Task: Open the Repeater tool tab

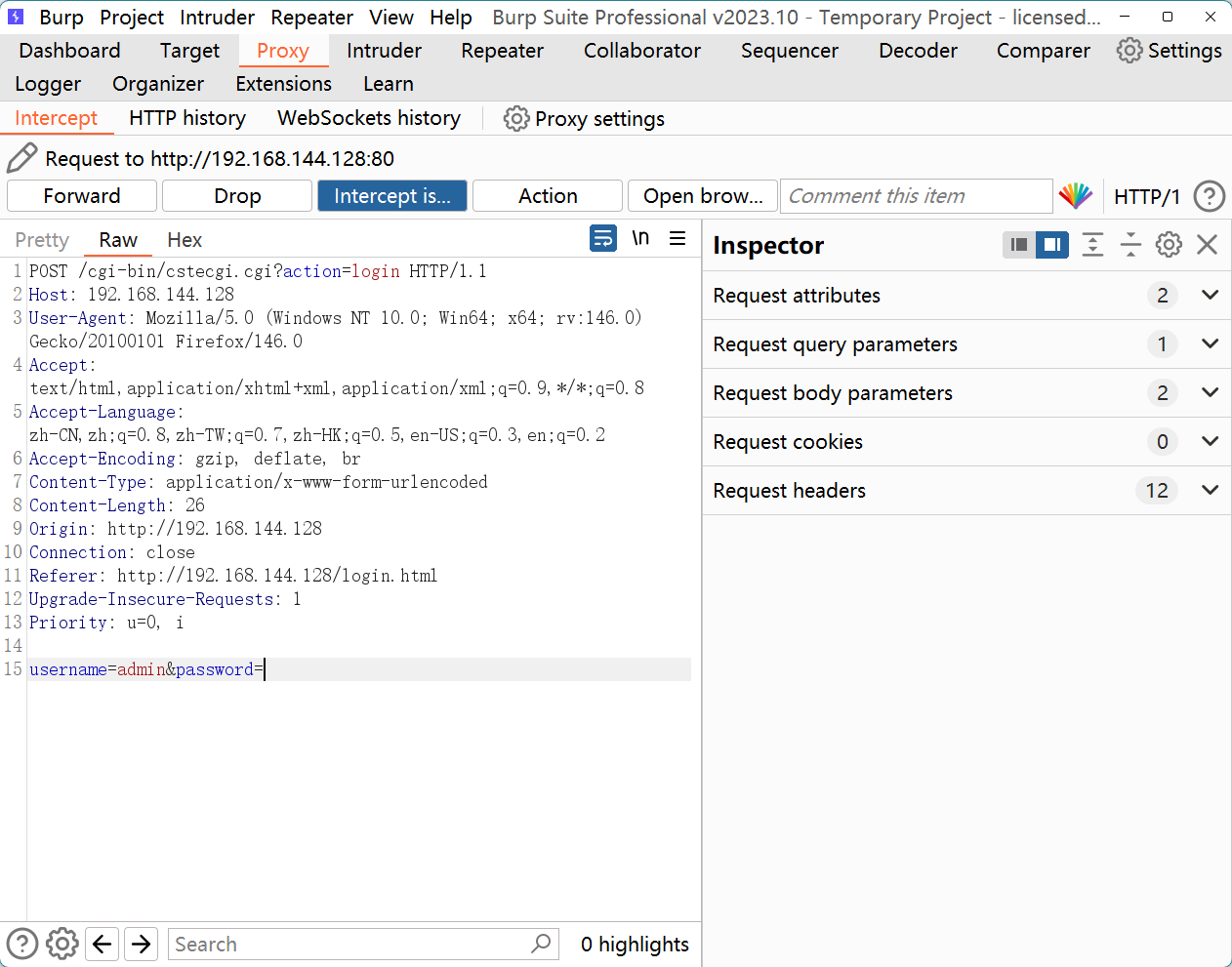Action: pyautogui.click(x=503, y=51)
